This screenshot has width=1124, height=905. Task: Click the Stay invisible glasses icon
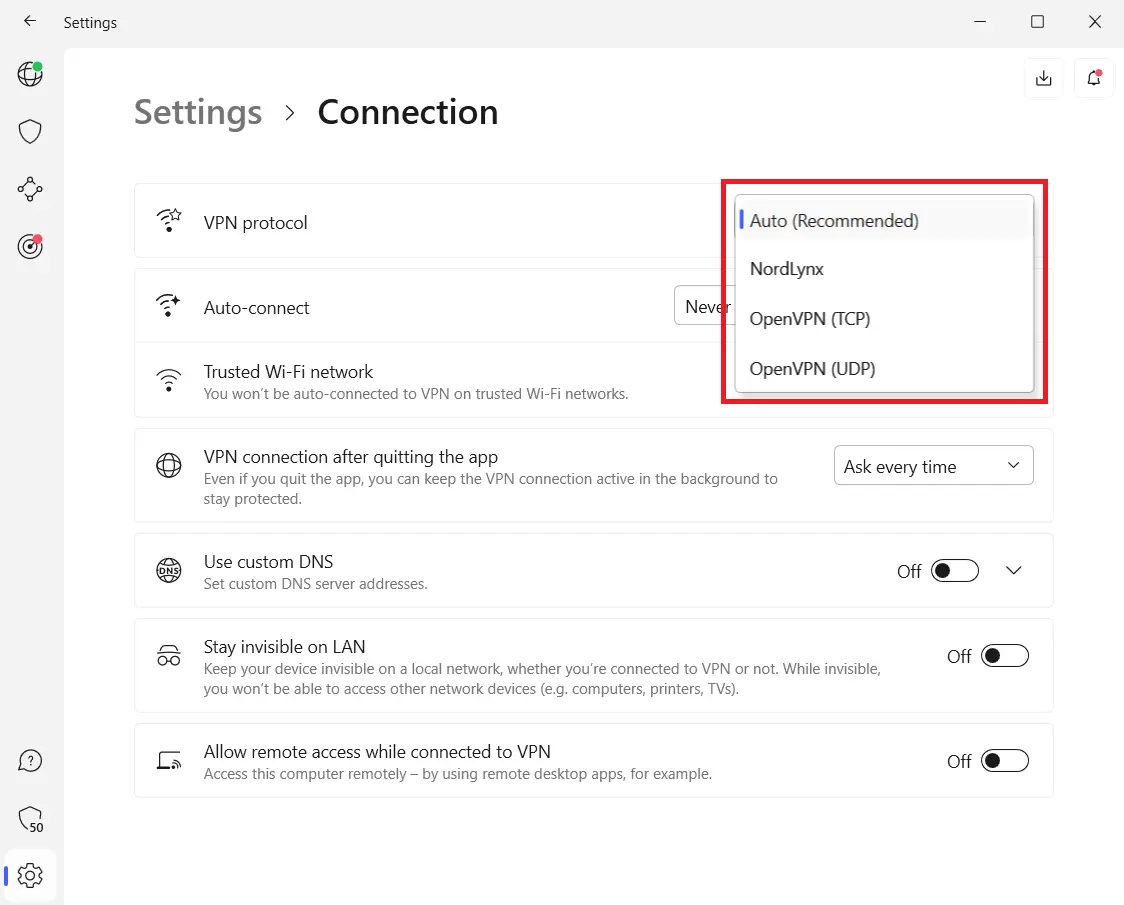168,655
